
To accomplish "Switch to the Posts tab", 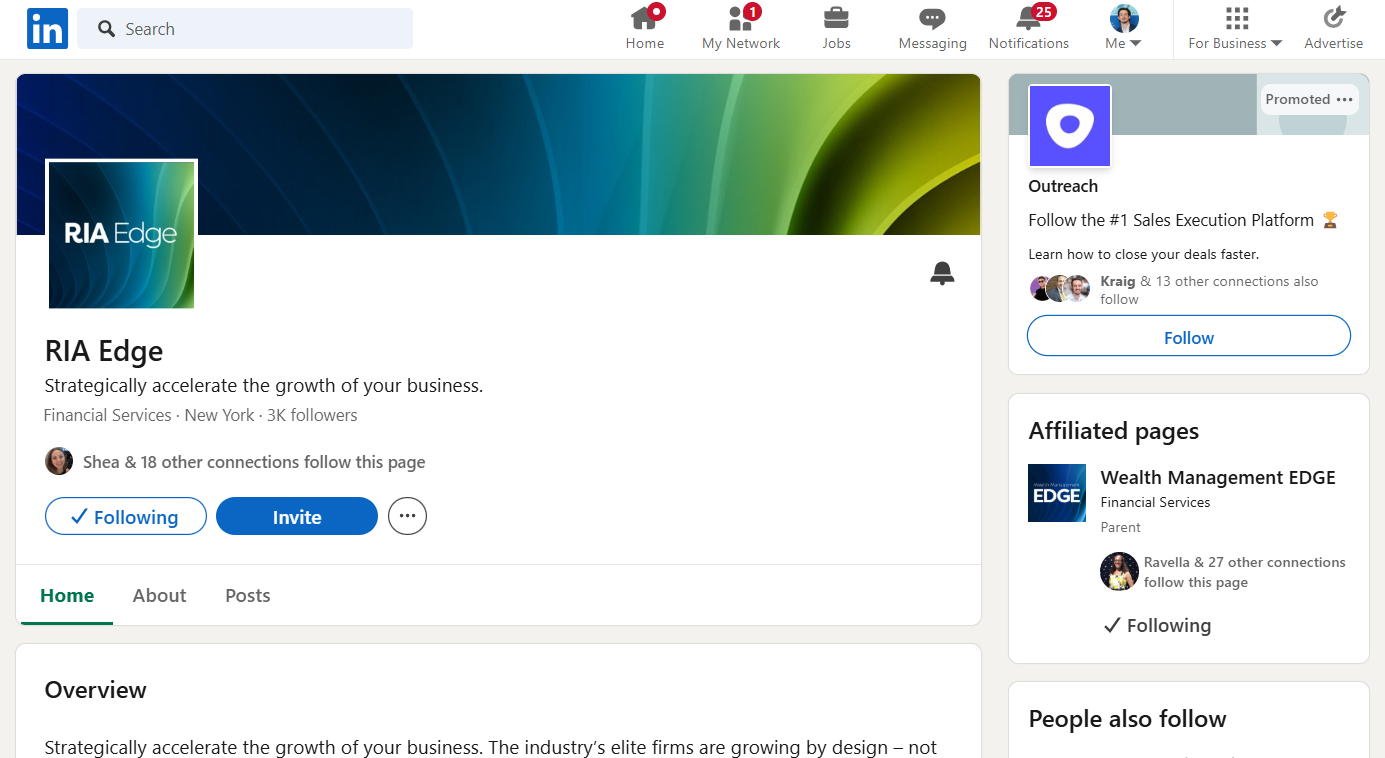I will click(x=248, y=596).
